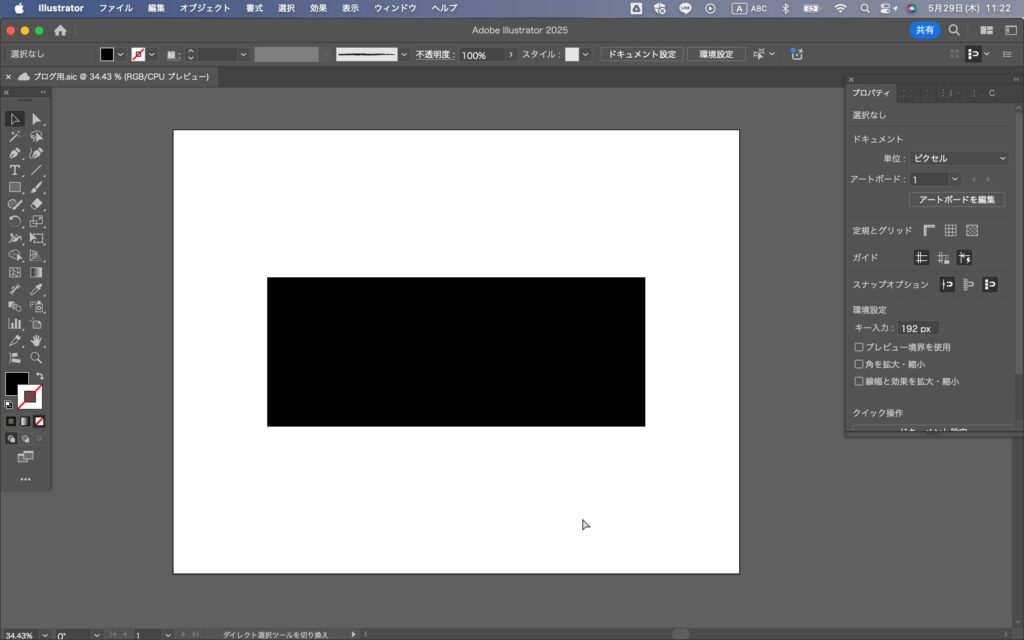Screen dimensions: 1024x640
Task: Select the Free Transform tool
Action: 37,238
